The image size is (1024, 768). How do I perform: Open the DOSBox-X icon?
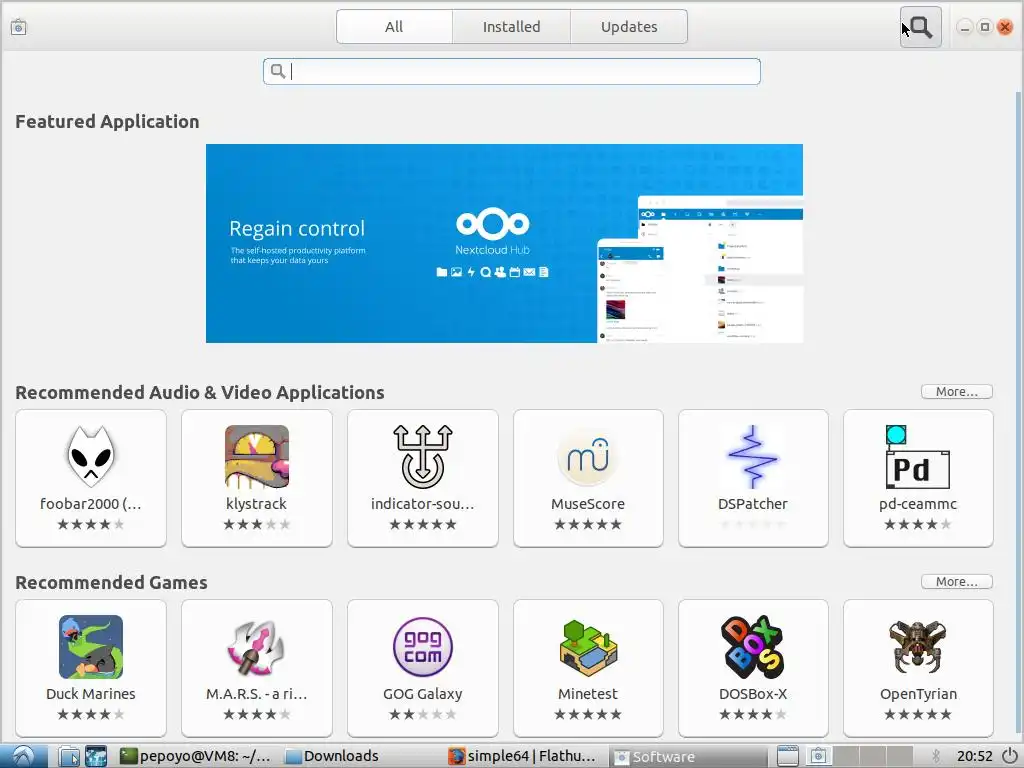(753, 647)
